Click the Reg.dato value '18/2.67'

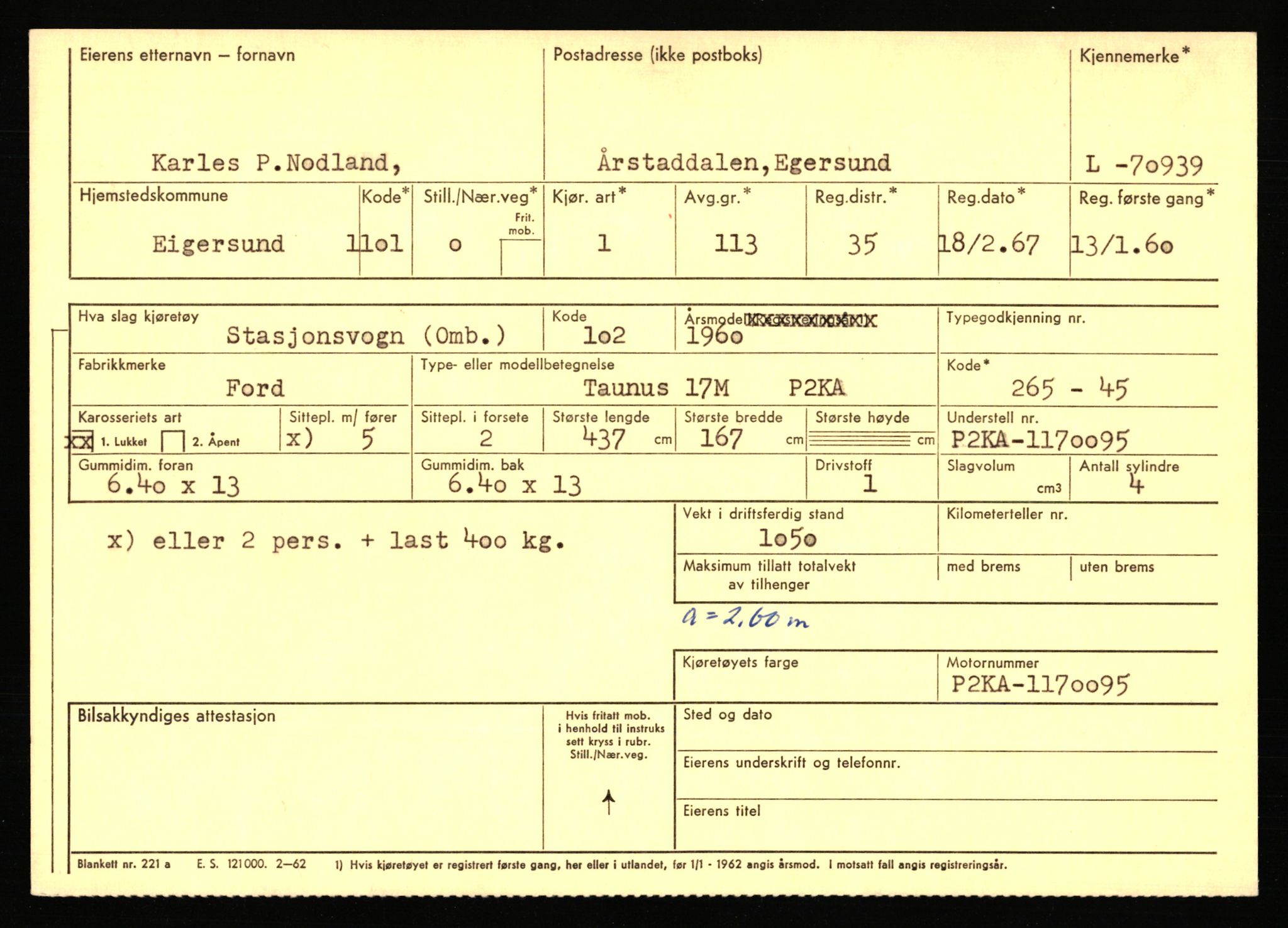(x=989, y=244)
